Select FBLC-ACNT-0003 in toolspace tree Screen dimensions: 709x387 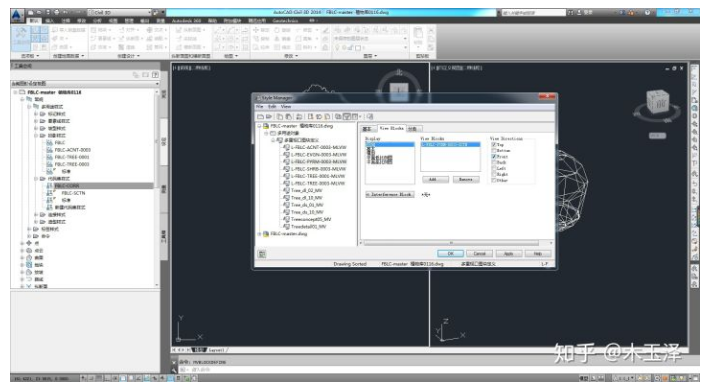coord(72,150)
